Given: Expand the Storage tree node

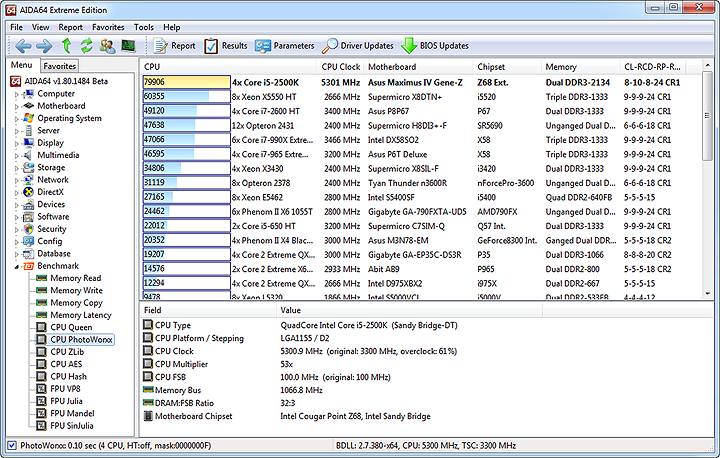Looking at the screenshot, I should tap(17, 168).
